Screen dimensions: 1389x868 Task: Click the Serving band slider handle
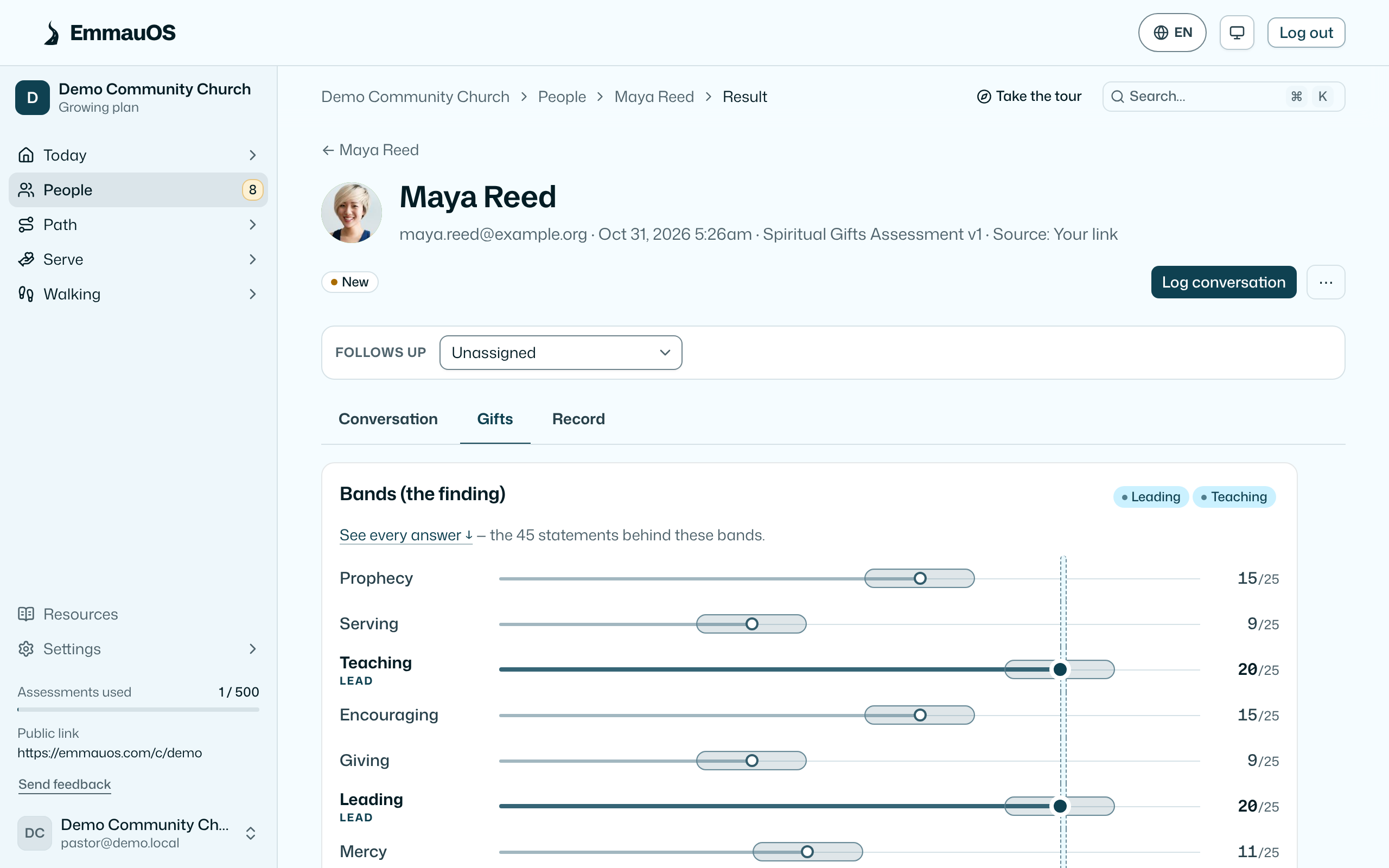(x=752, y=624)
